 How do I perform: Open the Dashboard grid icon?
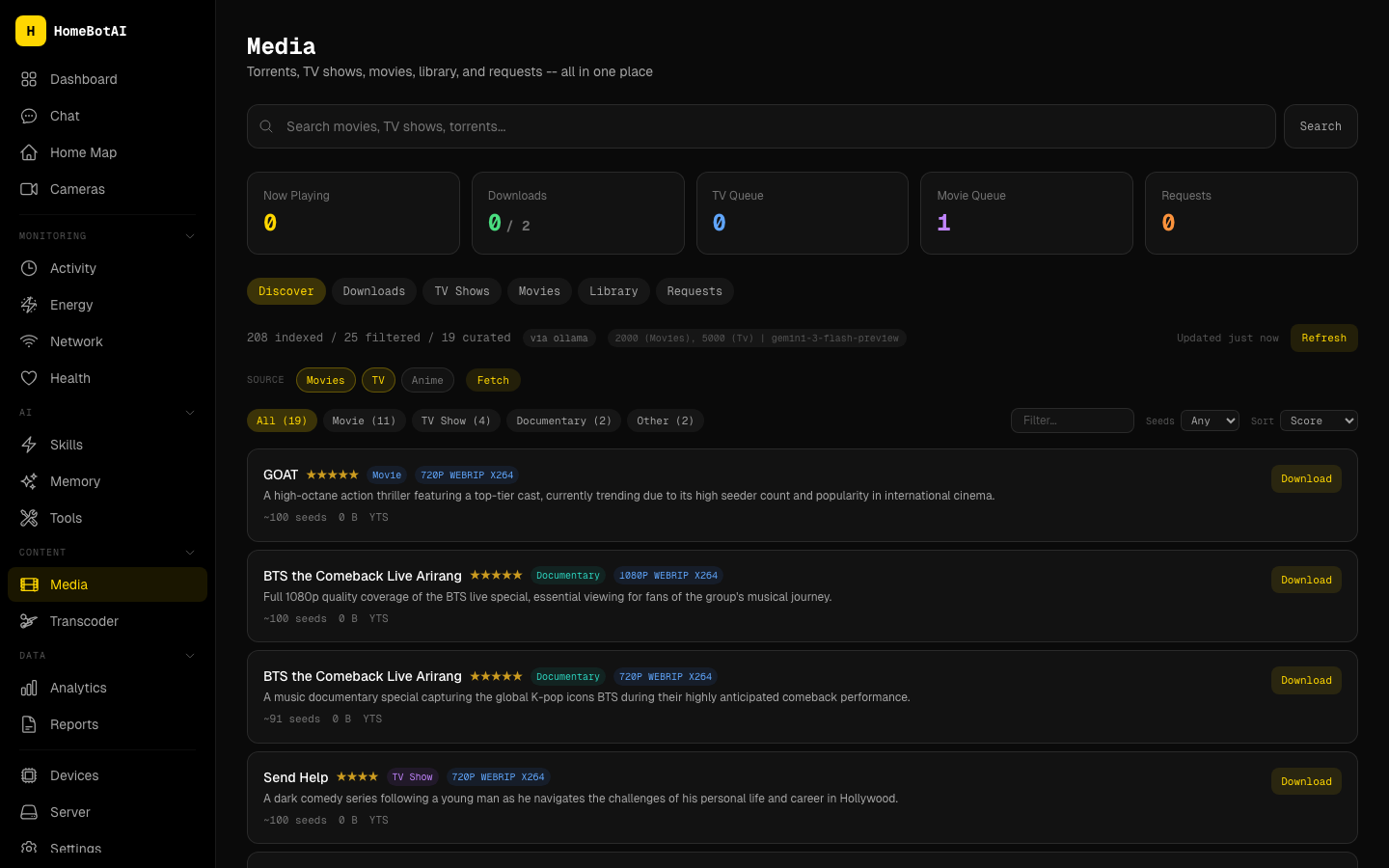pyautogui.click(x=29, y=79)
